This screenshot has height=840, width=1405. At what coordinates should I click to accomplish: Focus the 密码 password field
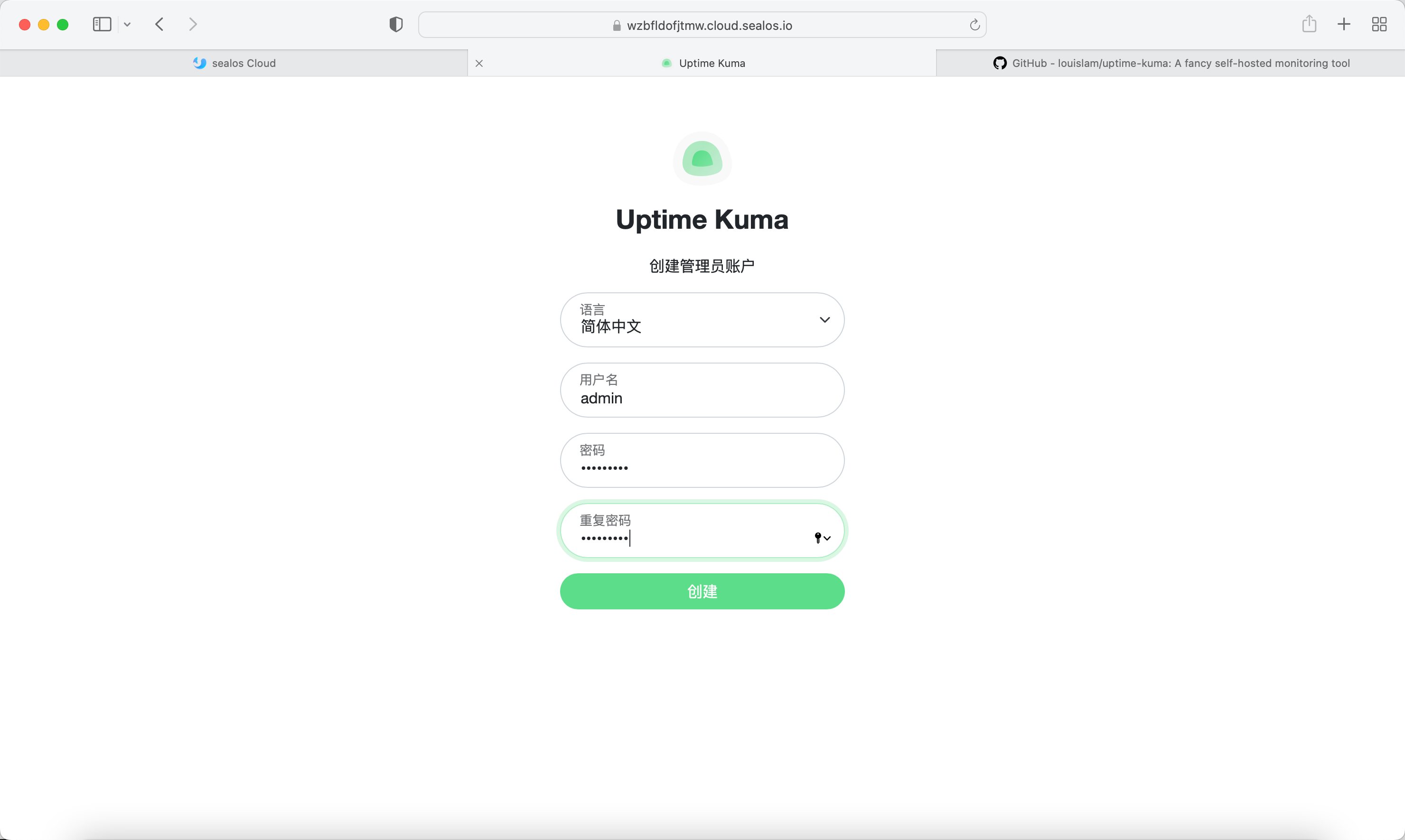[x=702, y=460]
